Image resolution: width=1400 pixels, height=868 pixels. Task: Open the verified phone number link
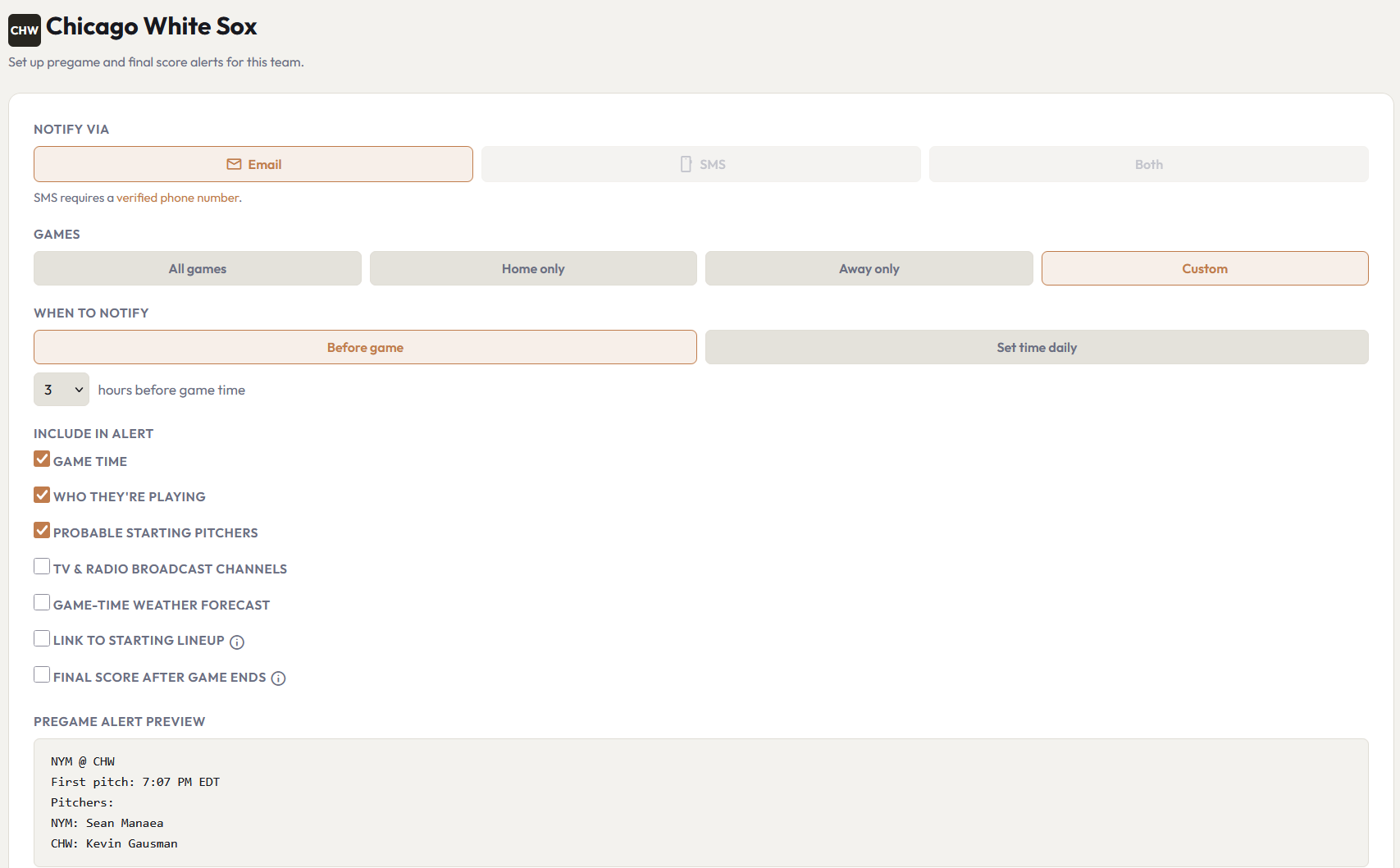[x=178, y=198]
